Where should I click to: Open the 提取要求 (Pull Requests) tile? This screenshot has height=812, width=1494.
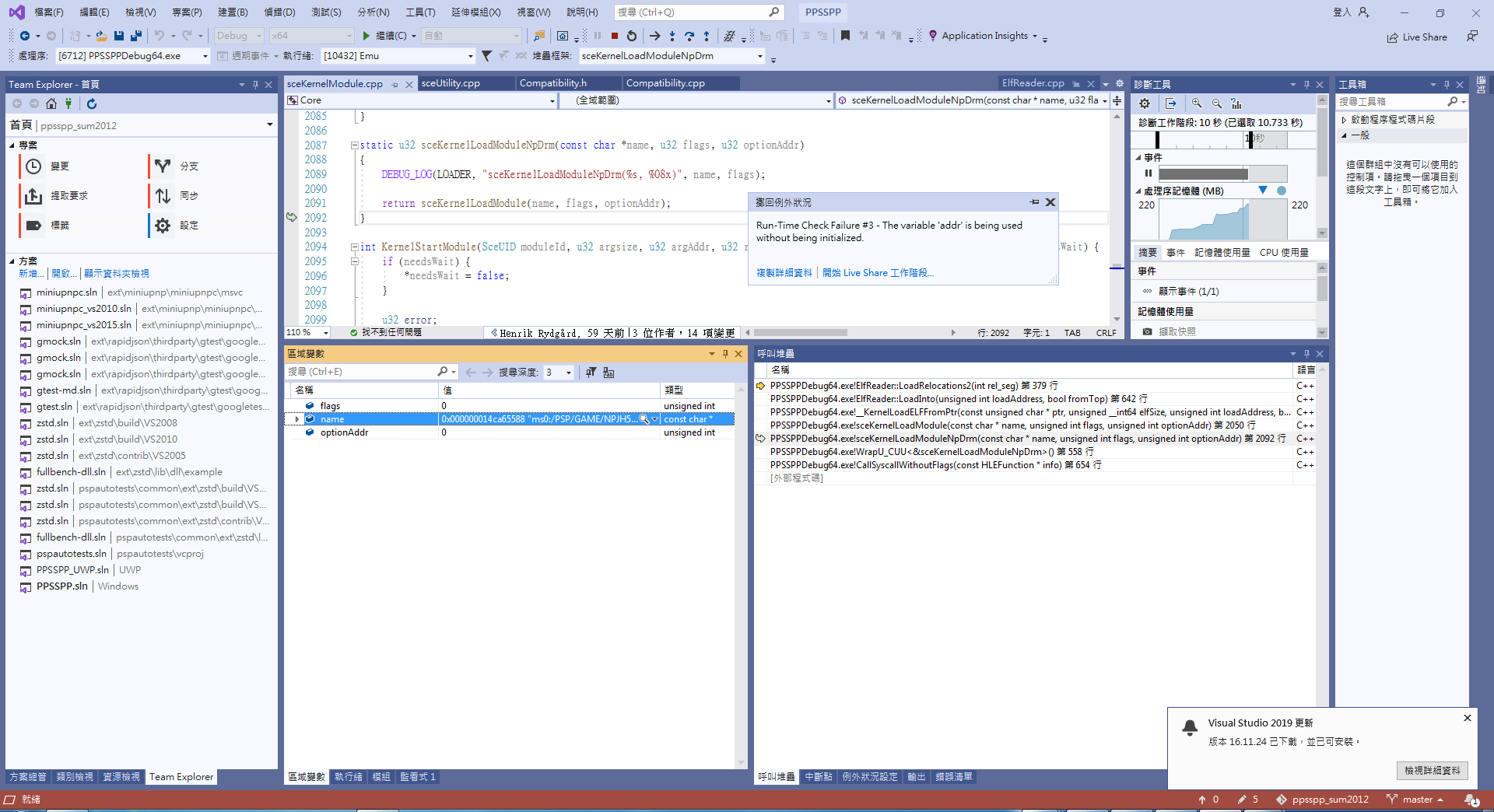82,196
